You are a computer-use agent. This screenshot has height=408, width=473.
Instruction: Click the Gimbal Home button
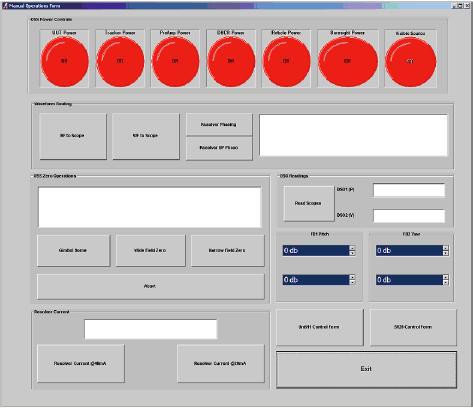click(73, 250)
